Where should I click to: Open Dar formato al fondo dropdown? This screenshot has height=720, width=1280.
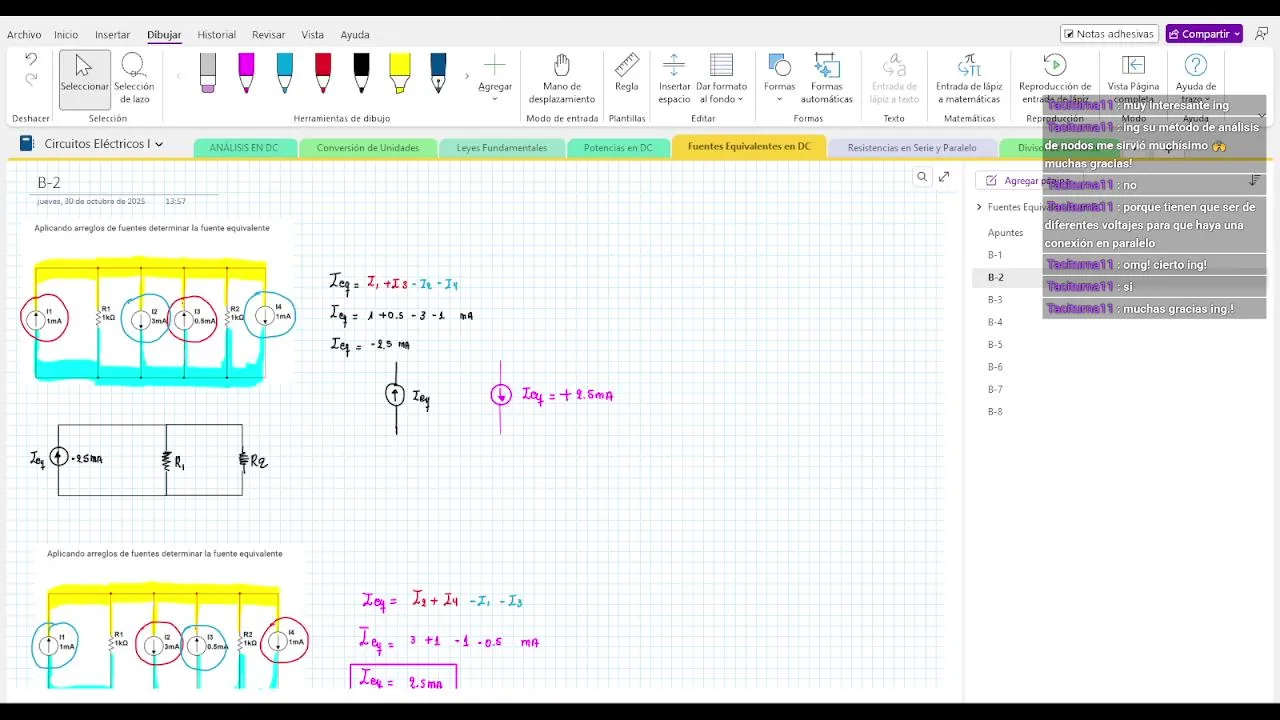pos(721,78)
